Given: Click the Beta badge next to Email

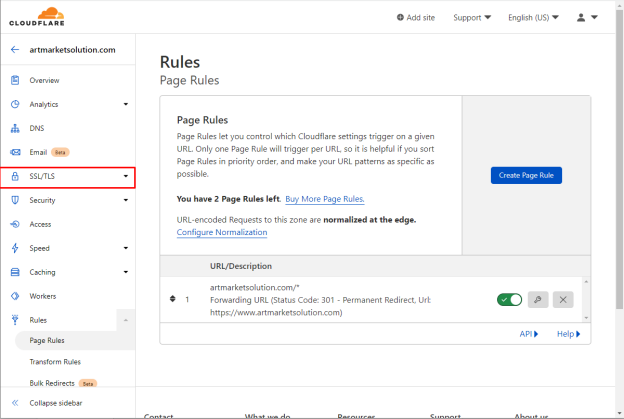Looking at the screenshot, I should pos(60,152).
